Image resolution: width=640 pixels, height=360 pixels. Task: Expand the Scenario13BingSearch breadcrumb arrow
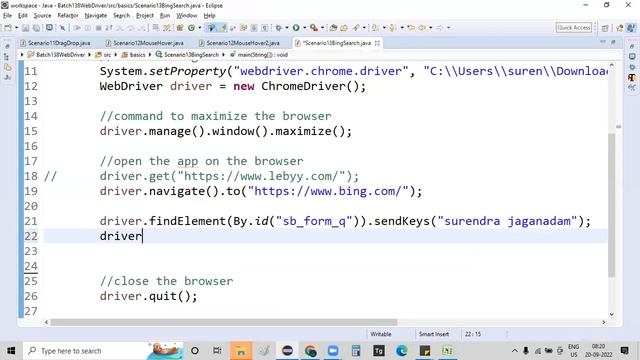[x=224, y=55]
